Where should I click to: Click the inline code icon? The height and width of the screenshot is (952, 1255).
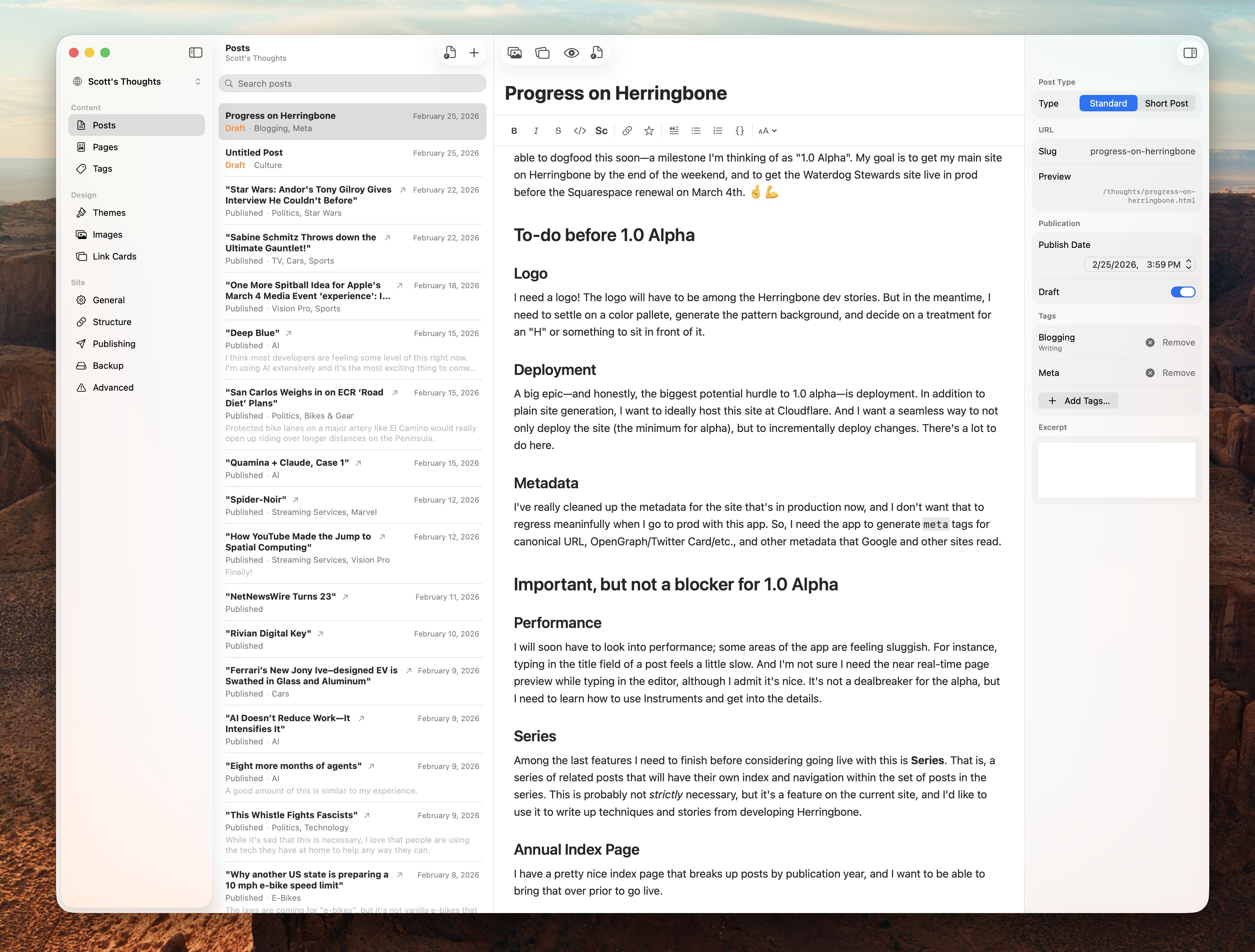579,131
